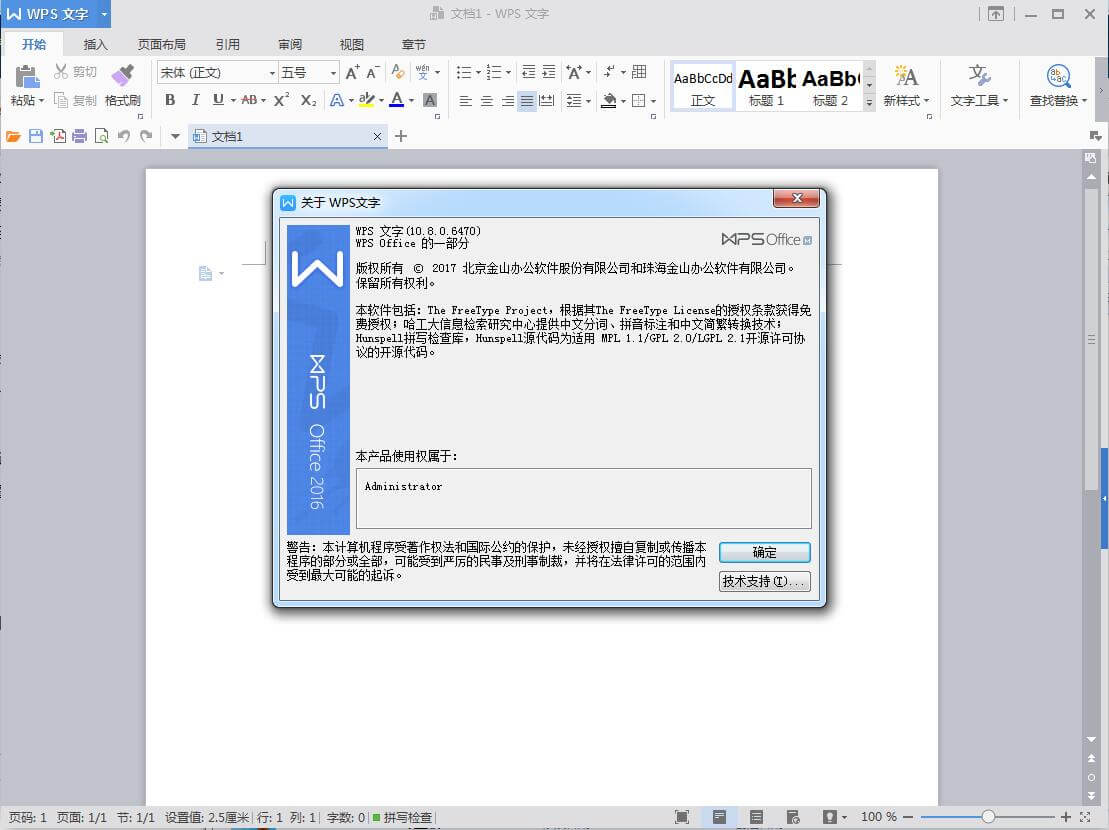The image size is (1109, 830).
Task: Switch to the 章节 (Chapter) tab
Action: click(414, 45)
